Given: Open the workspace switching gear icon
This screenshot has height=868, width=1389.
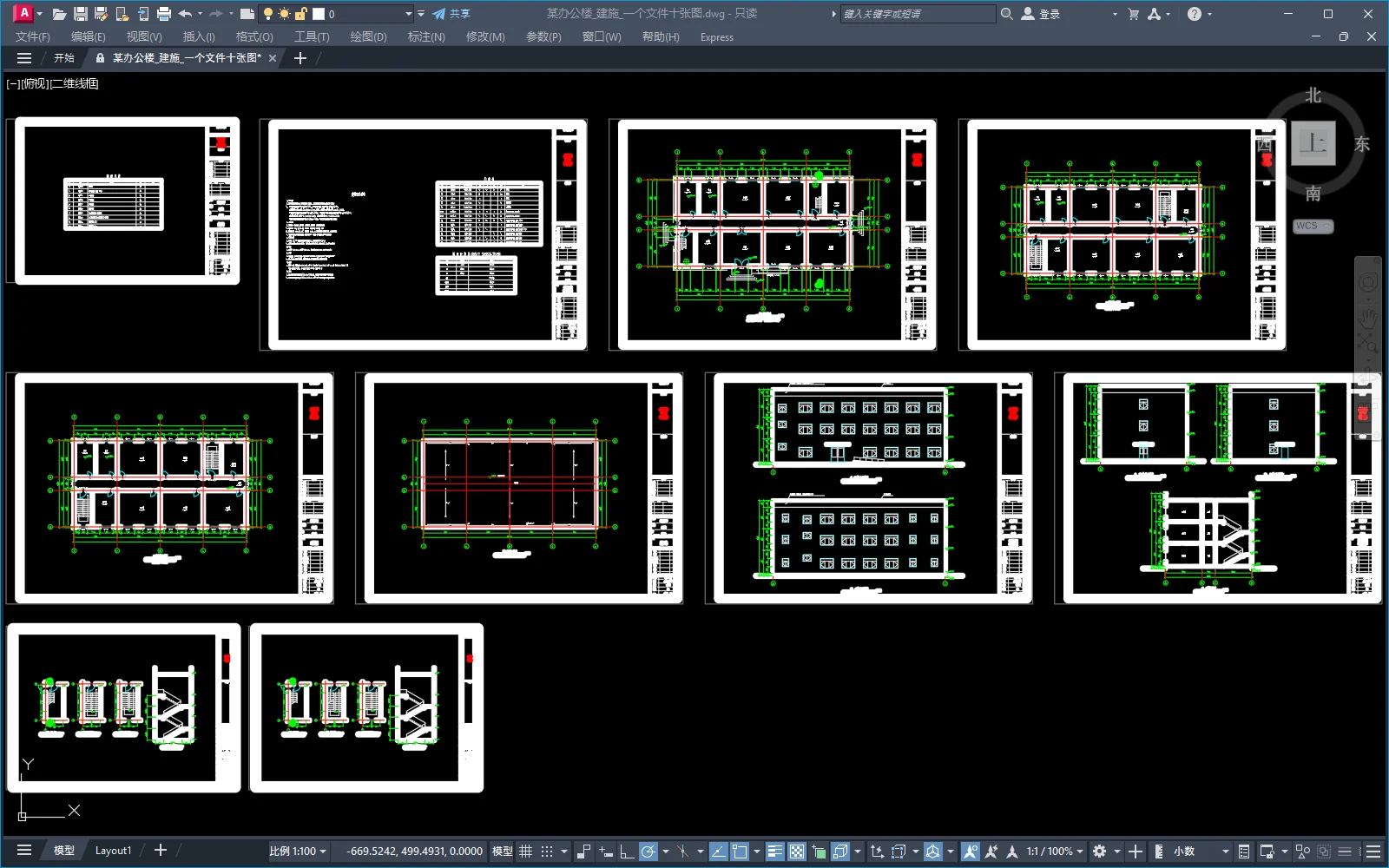Looking at the screenshot, I should (1099, 852).
